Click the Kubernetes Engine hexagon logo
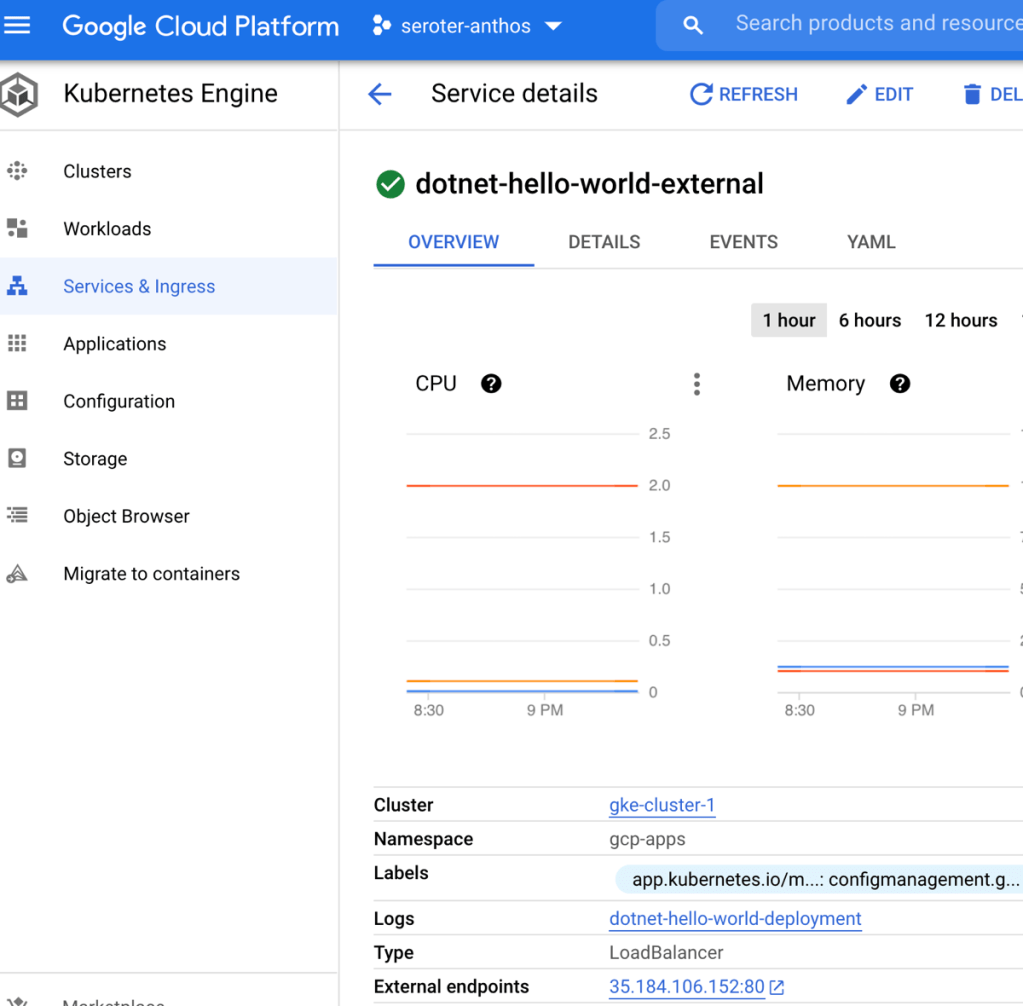This screenshot has height=1006, width=1023. click(19, 95)
